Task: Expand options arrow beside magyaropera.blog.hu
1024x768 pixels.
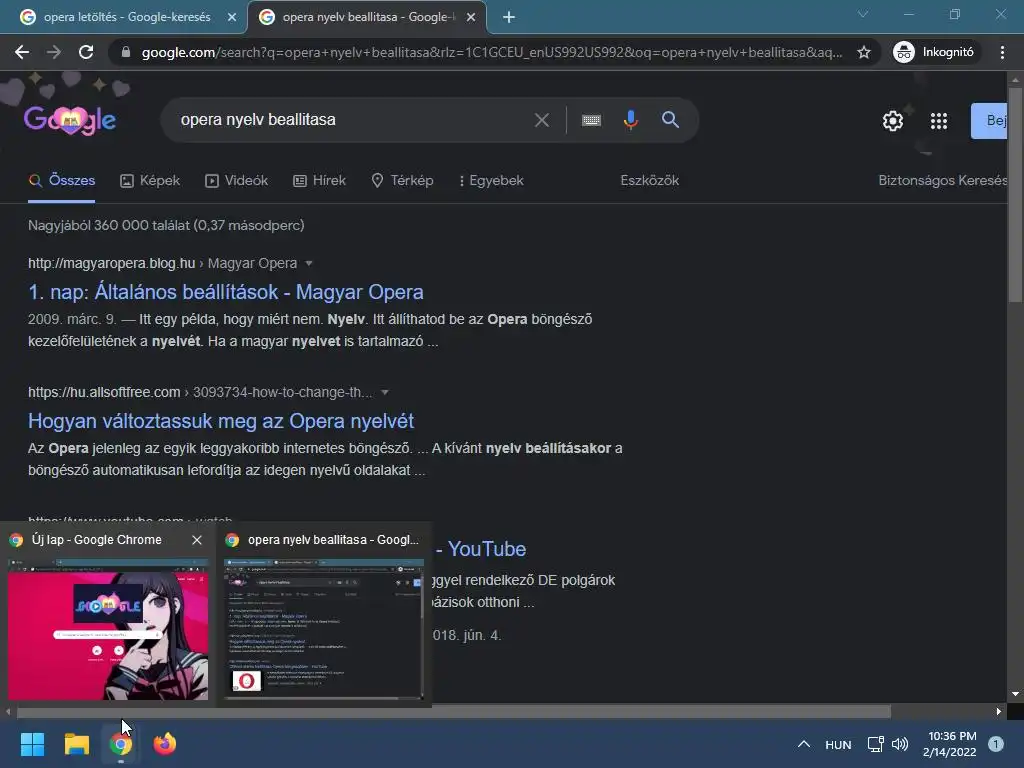Action: pyautogui.click(x=309, y=263)
